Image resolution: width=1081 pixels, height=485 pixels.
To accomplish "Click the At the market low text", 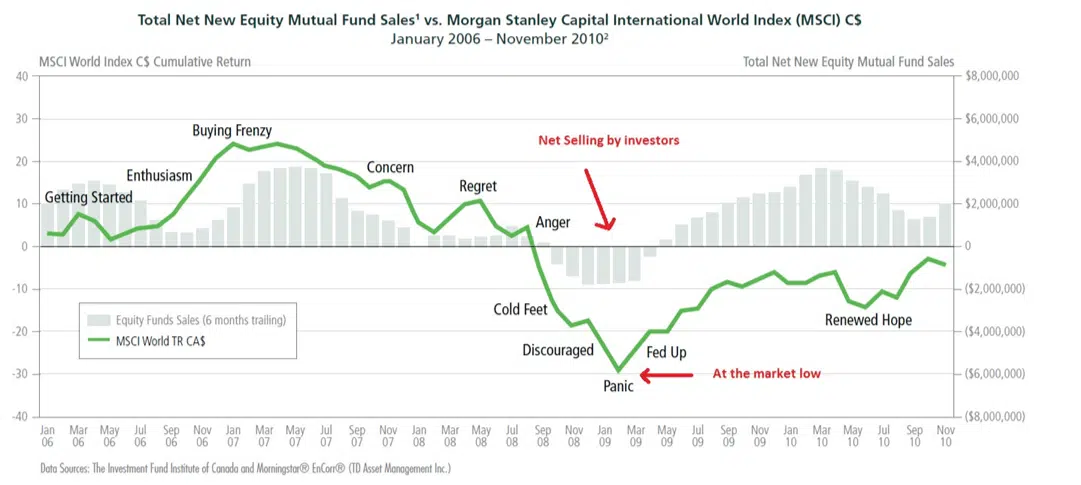I will (x=767, y=374).
